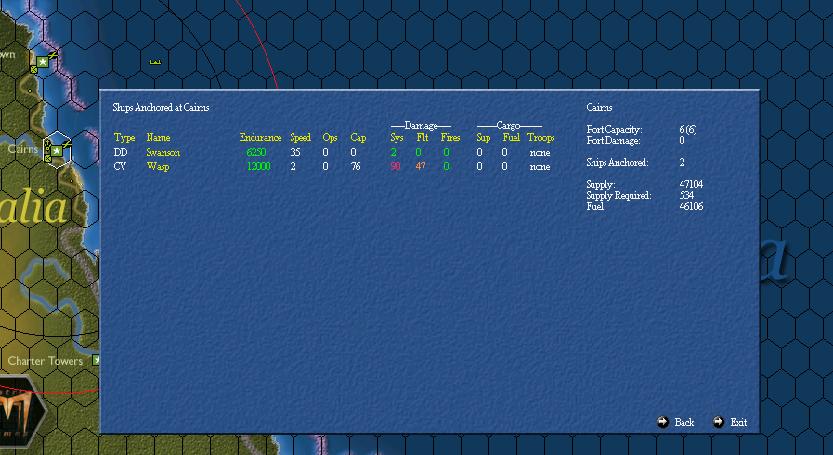The width and height of the screenshot is (833, 455).
Task: Click the Damage group heading
Action: (x=421, y=125)
